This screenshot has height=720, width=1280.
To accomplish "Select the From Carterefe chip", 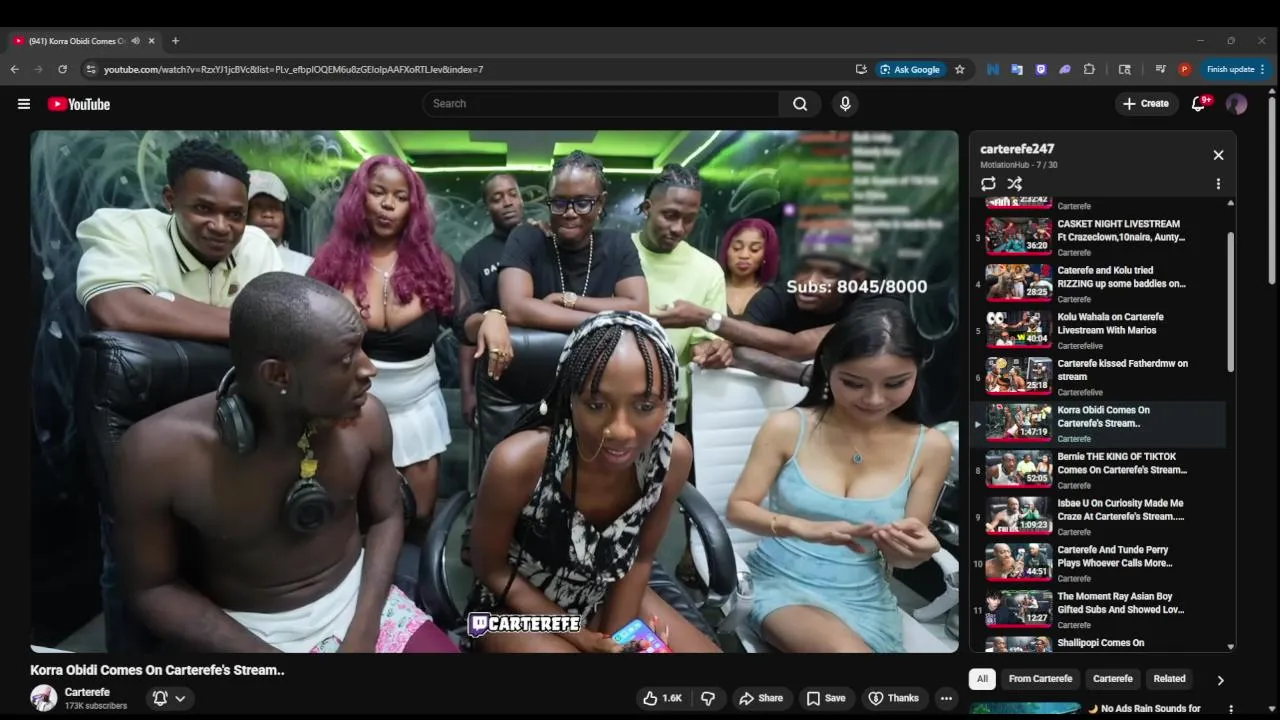I will click(1040, 679).
